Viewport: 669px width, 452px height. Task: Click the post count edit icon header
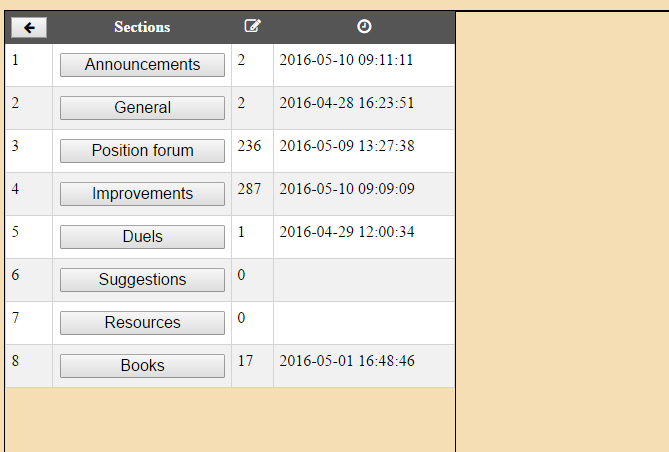(x=253, y=26)
